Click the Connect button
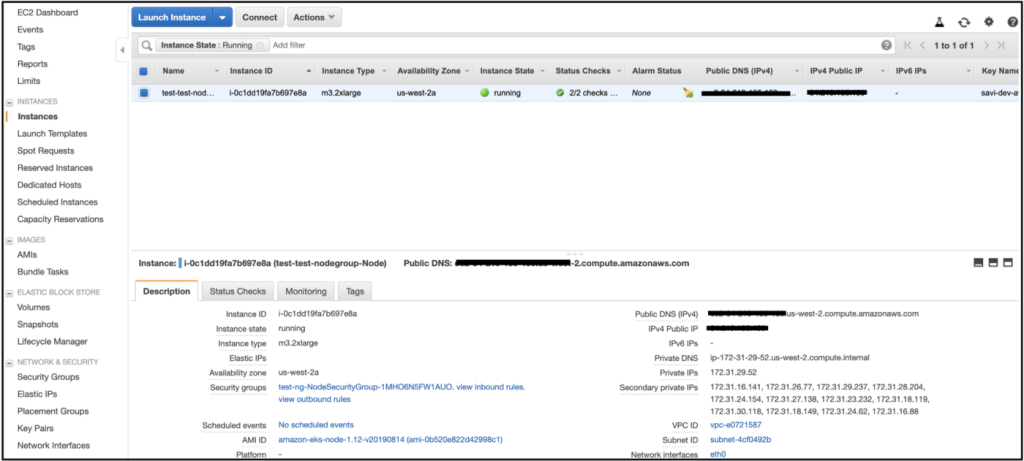 tap(259, 18)
